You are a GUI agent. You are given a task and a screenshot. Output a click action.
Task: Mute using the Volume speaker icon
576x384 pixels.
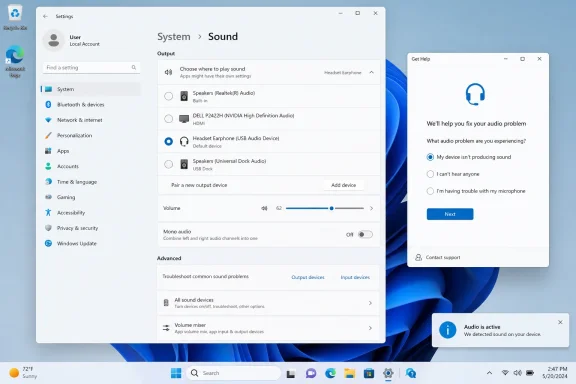coord(264,208)
